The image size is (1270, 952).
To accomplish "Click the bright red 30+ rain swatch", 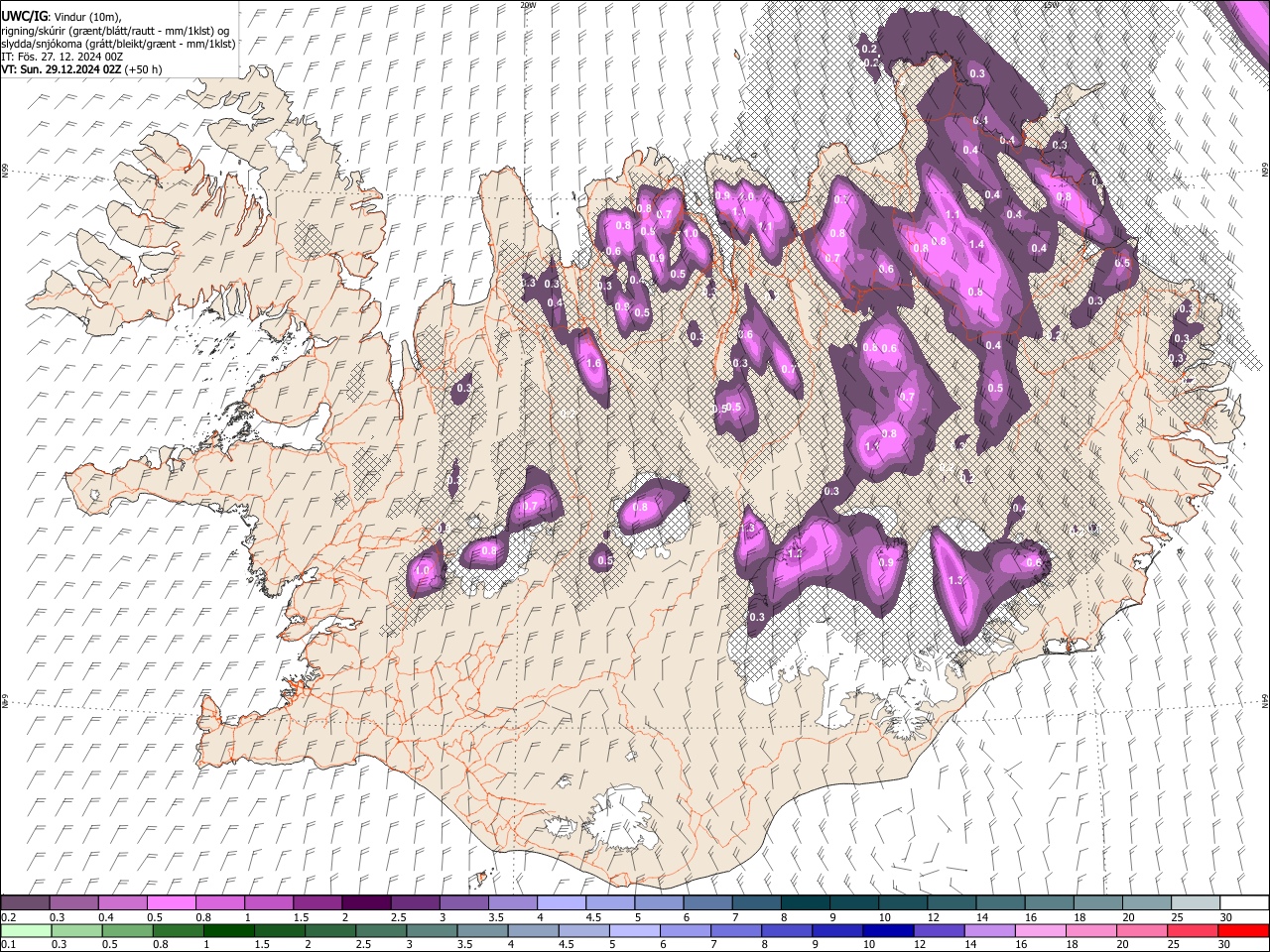I will (1242, 930).
